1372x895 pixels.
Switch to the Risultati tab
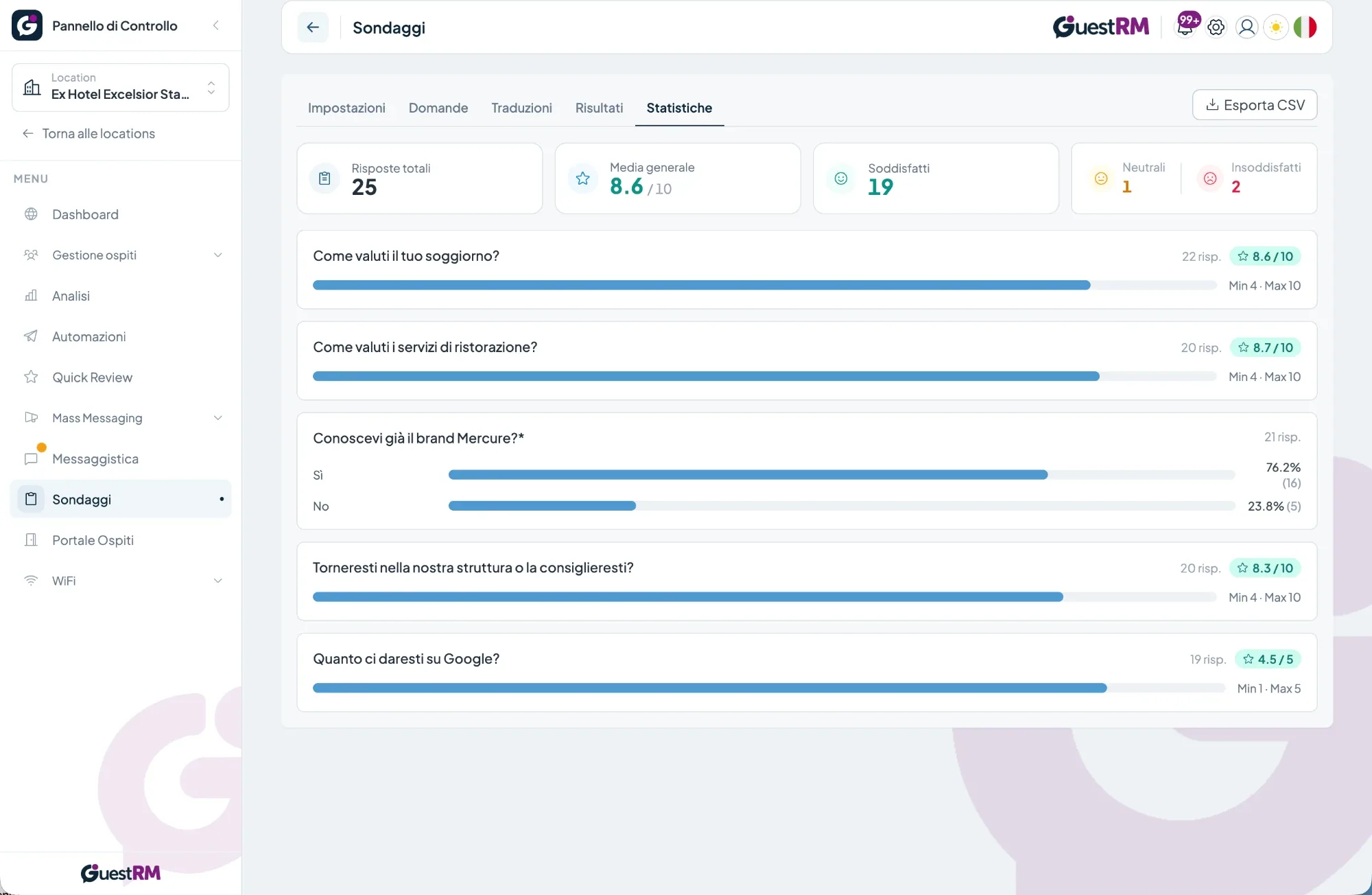(599, 108)
